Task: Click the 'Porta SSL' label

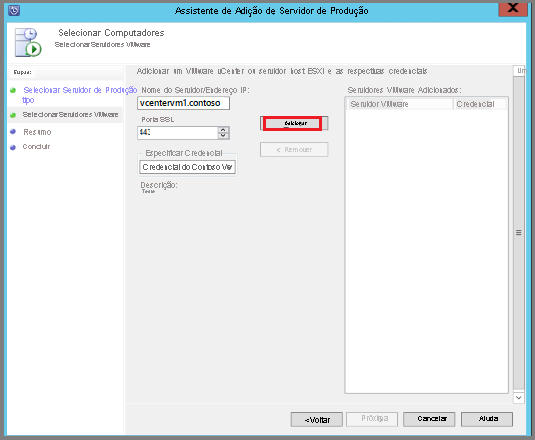Action: tap(158, 119)
